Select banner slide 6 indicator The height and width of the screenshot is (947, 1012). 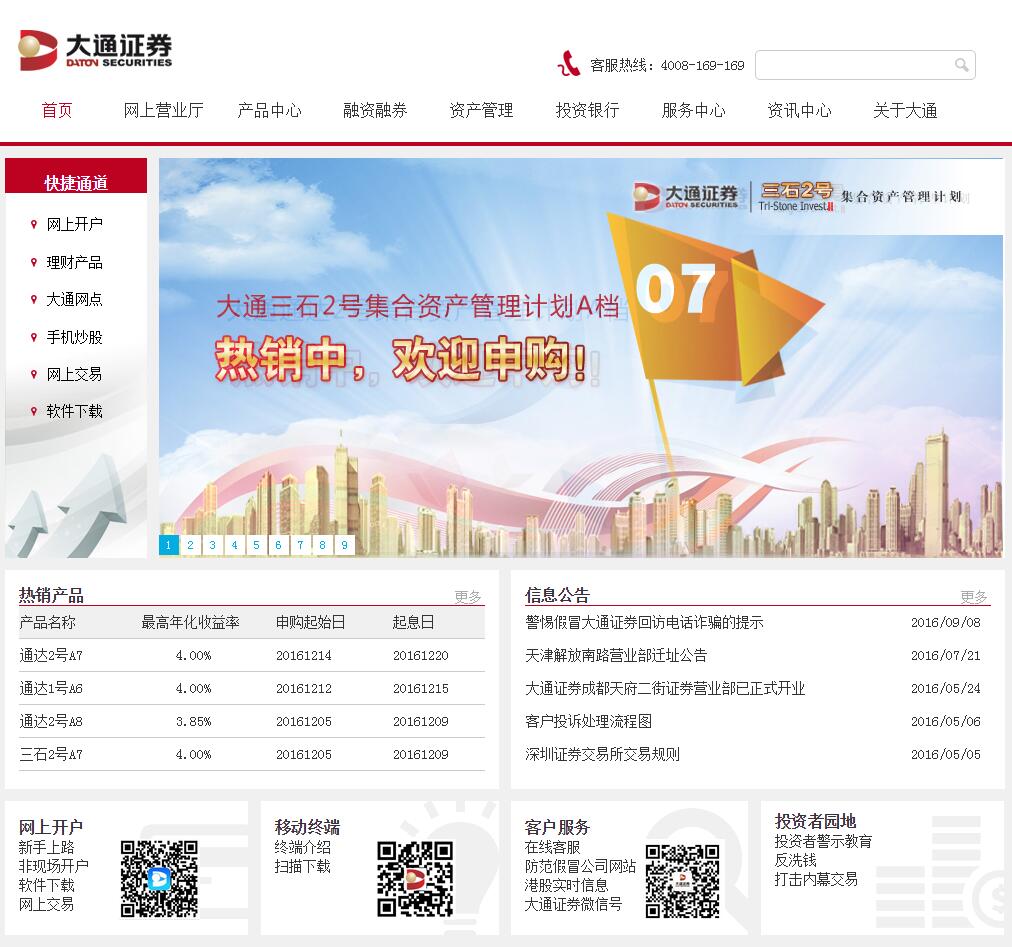tap(278, 545)
